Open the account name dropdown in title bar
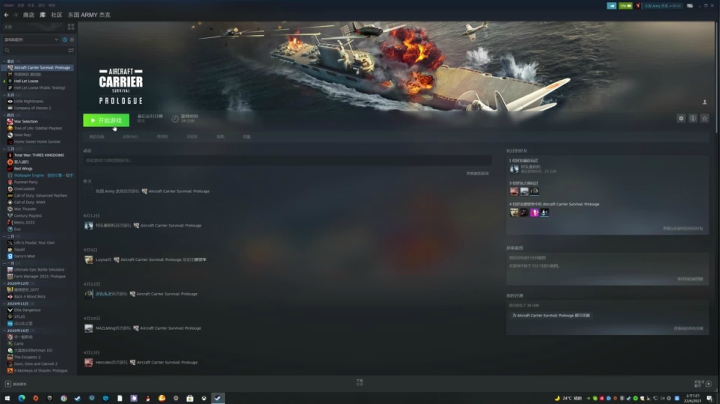The height and width of the screenshot is (404, 720). pos(662,6)
